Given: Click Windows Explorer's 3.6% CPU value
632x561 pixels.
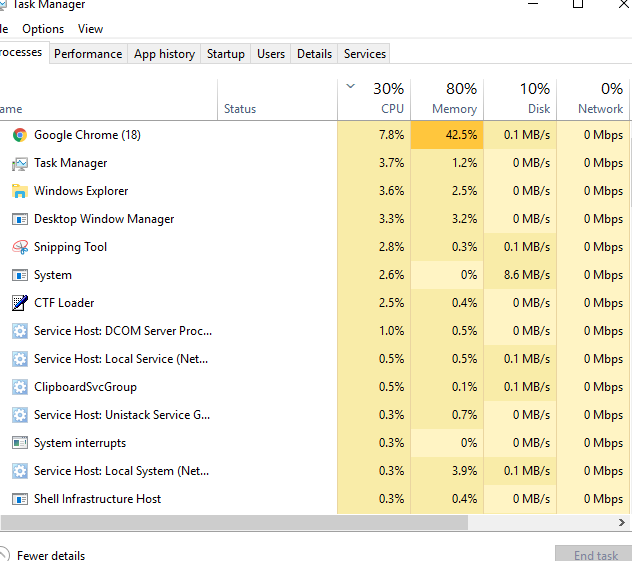Looking at the screenshot, I should pyautogui.click(x=391, y=191).
